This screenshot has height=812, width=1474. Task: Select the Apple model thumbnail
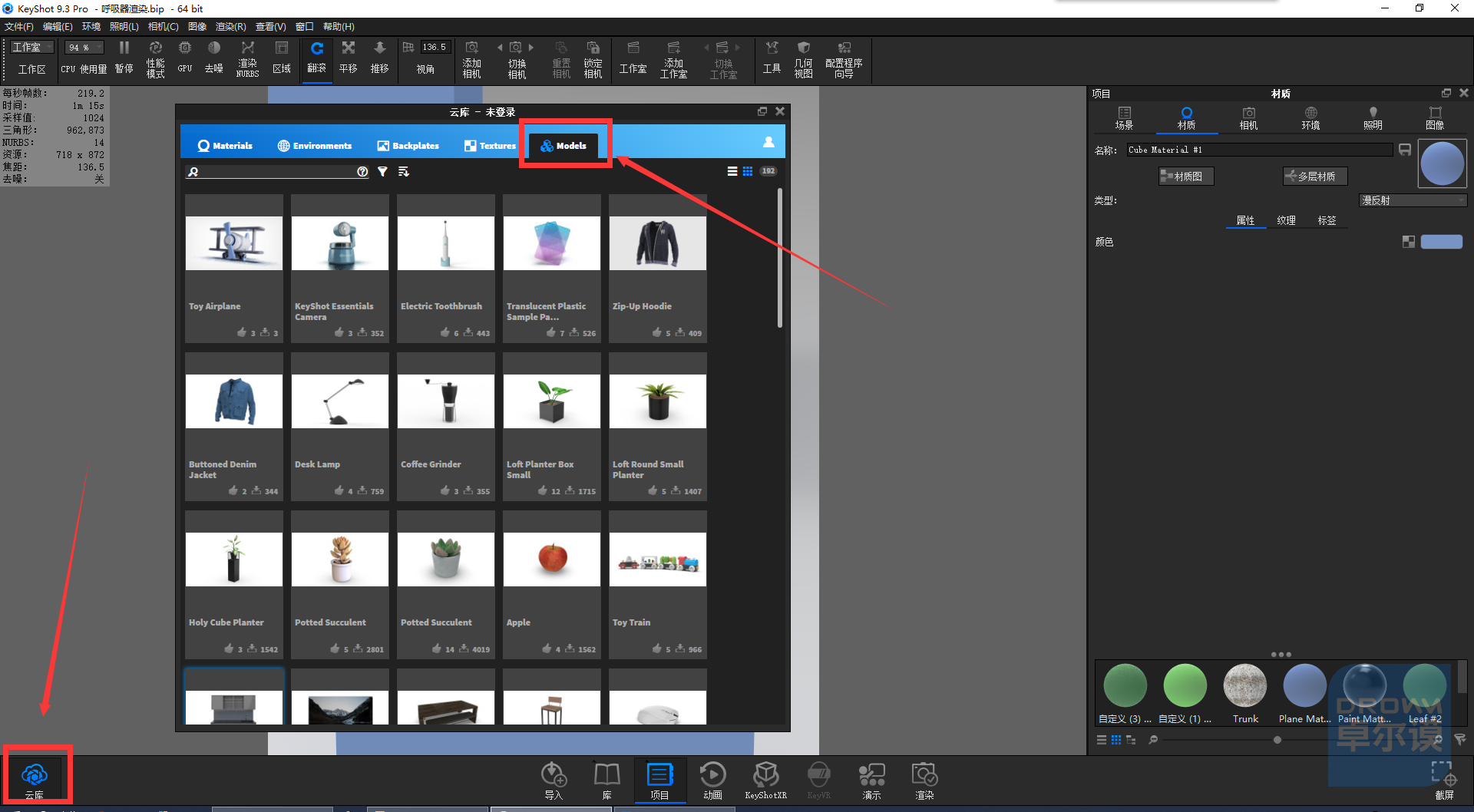(552, 559)
